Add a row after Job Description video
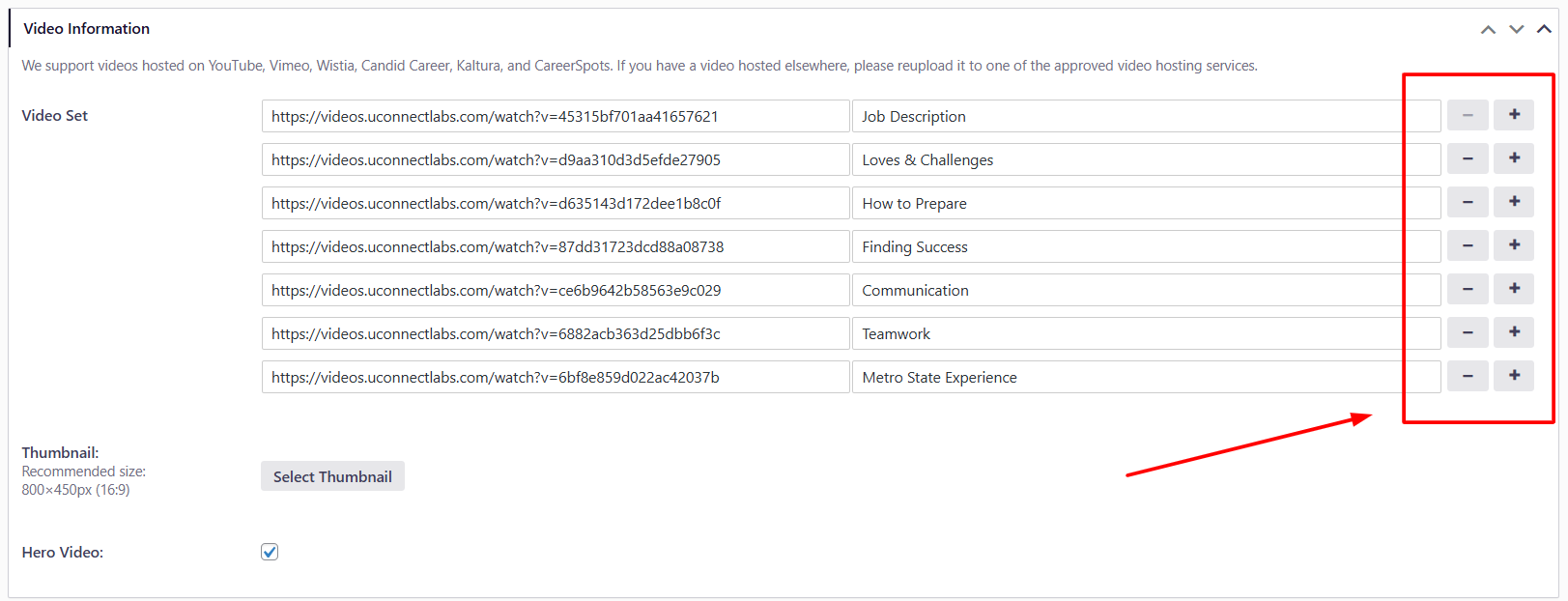The height and width of the screenshot is (601, 1568). click(x=1513, y=115)
